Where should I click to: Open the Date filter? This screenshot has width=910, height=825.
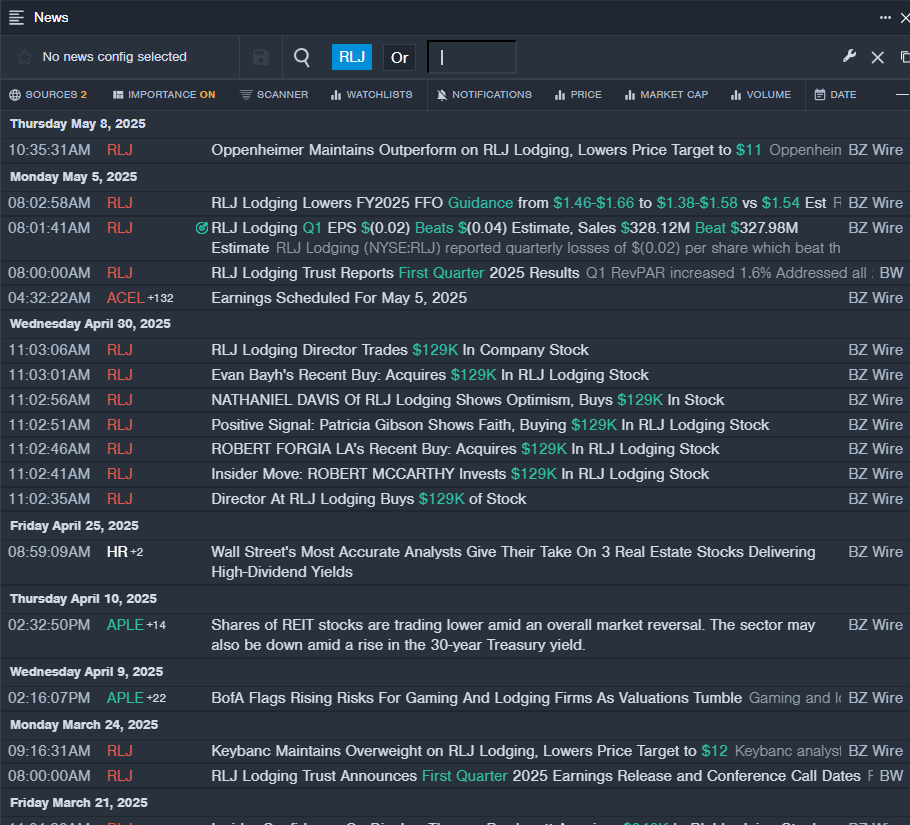pyautogui.click(x=835, y=95)
